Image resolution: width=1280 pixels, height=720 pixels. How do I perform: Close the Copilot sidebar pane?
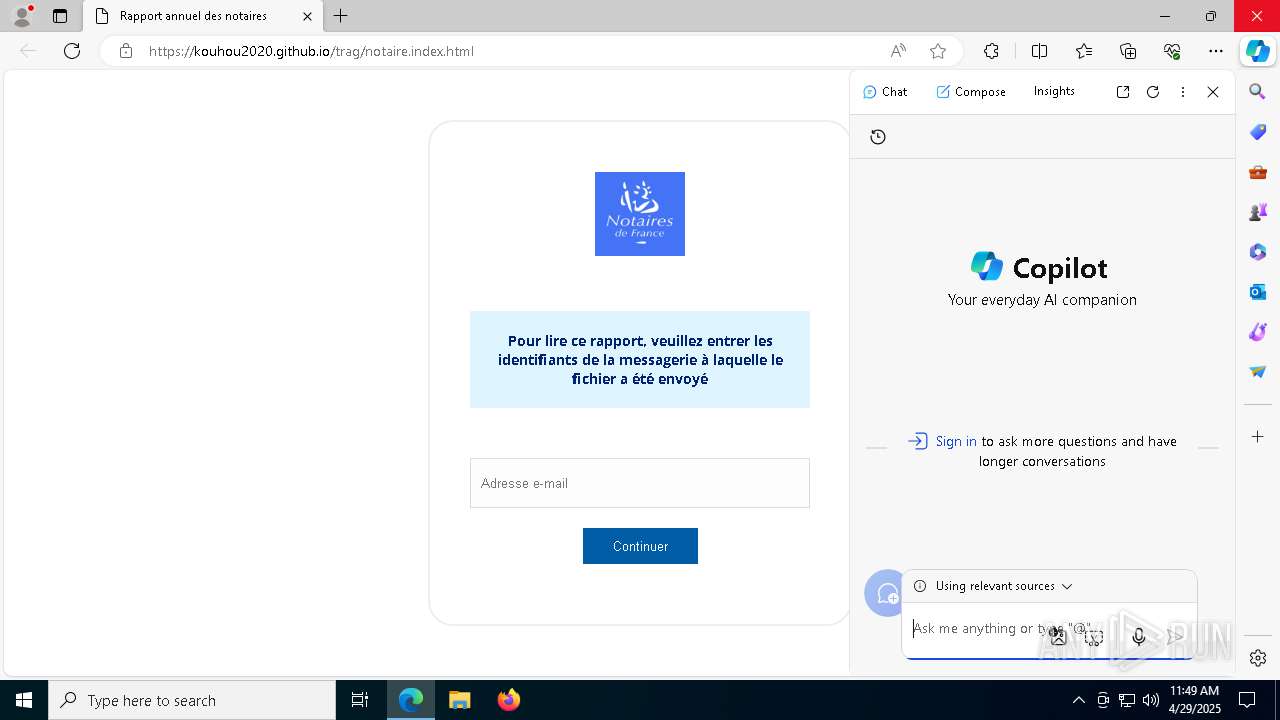[1213, 91]
